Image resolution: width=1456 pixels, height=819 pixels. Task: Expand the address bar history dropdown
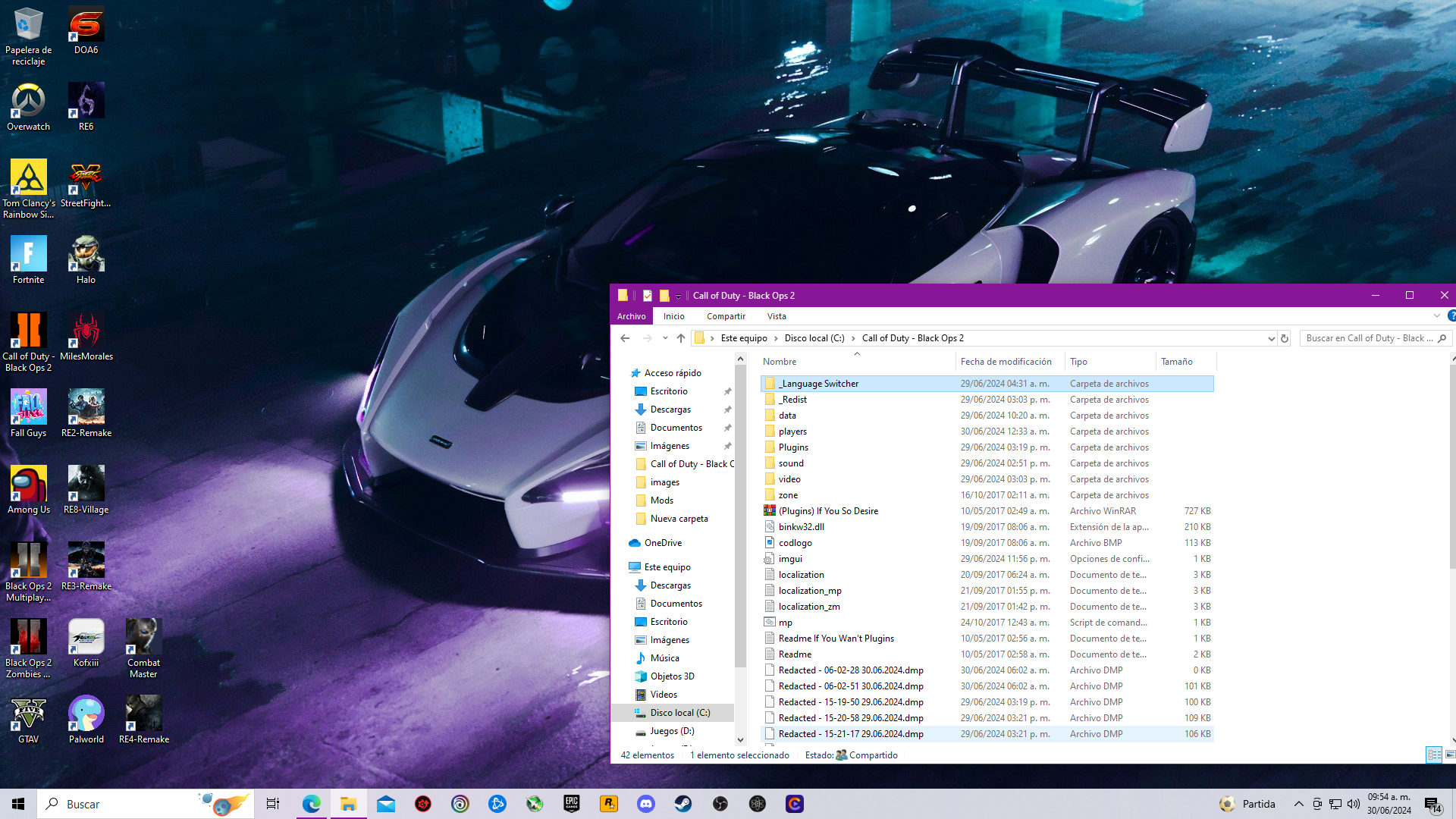[x=1272, y=339]
